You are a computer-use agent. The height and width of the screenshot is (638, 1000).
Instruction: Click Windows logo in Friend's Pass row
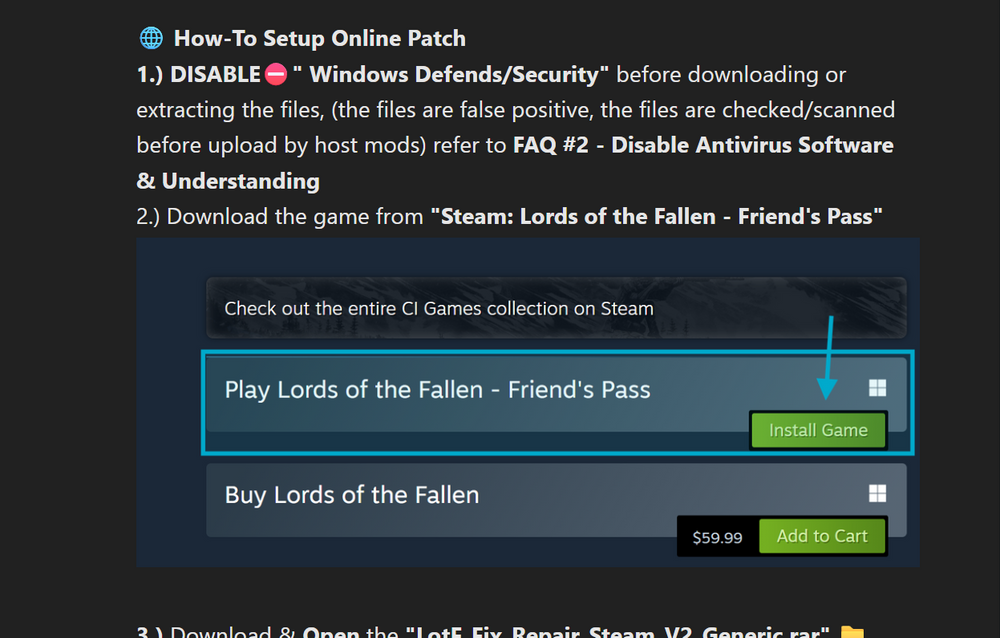click(877, 389)
